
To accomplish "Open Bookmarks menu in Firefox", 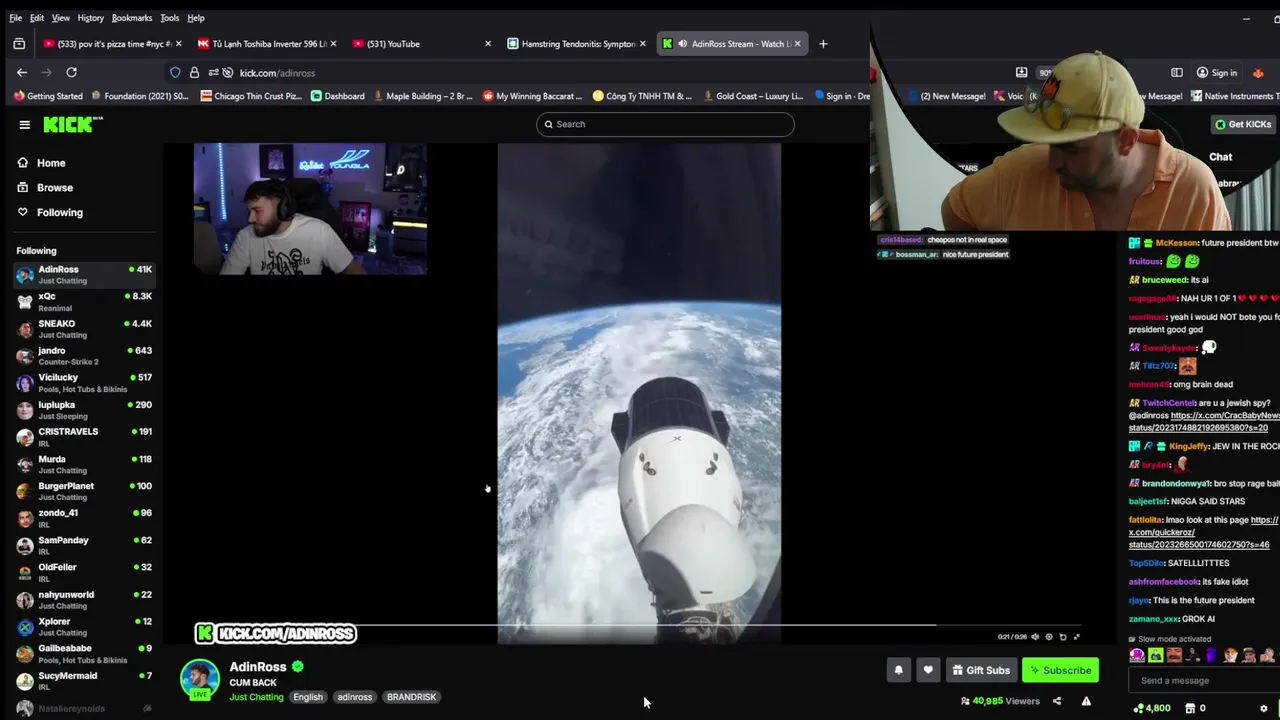I will (132, 18).
